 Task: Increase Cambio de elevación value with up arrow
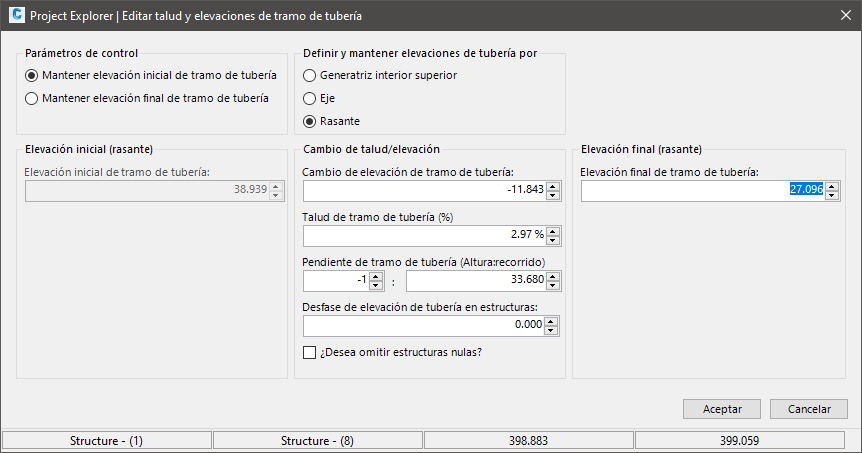552,185
